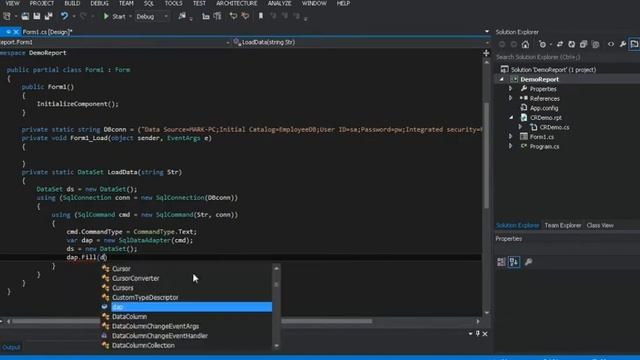Click the Alphabetical sort icon in Properties
Screen dimensions: 640x360
pyautogui.click(x=514, y=262)
